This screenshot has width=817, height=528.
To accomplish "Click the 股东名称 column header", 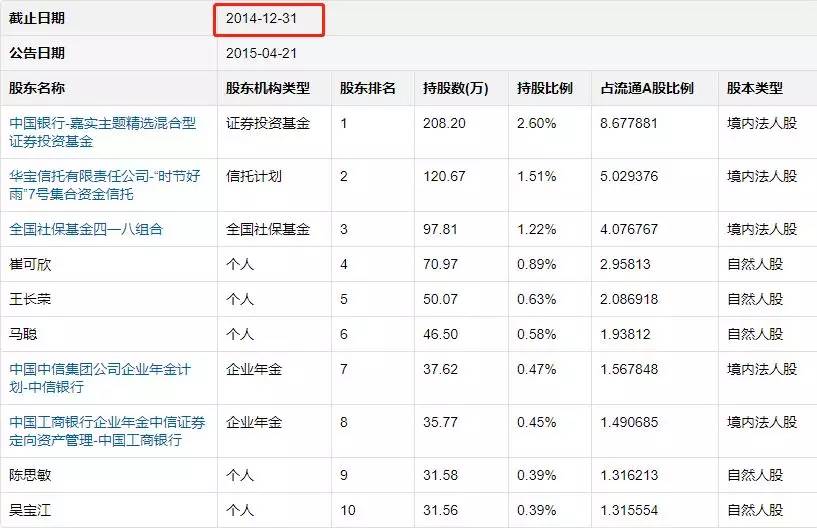I will [37, 88].
